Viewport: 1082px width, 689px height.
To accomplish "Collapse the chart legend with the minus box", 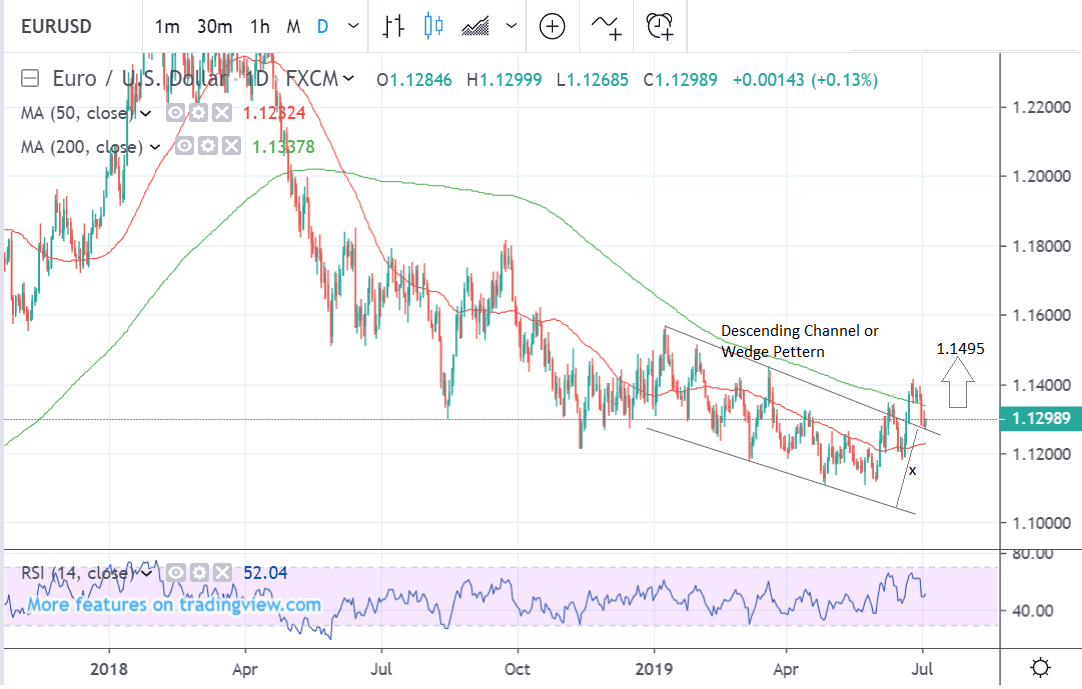I will (30, 78).
